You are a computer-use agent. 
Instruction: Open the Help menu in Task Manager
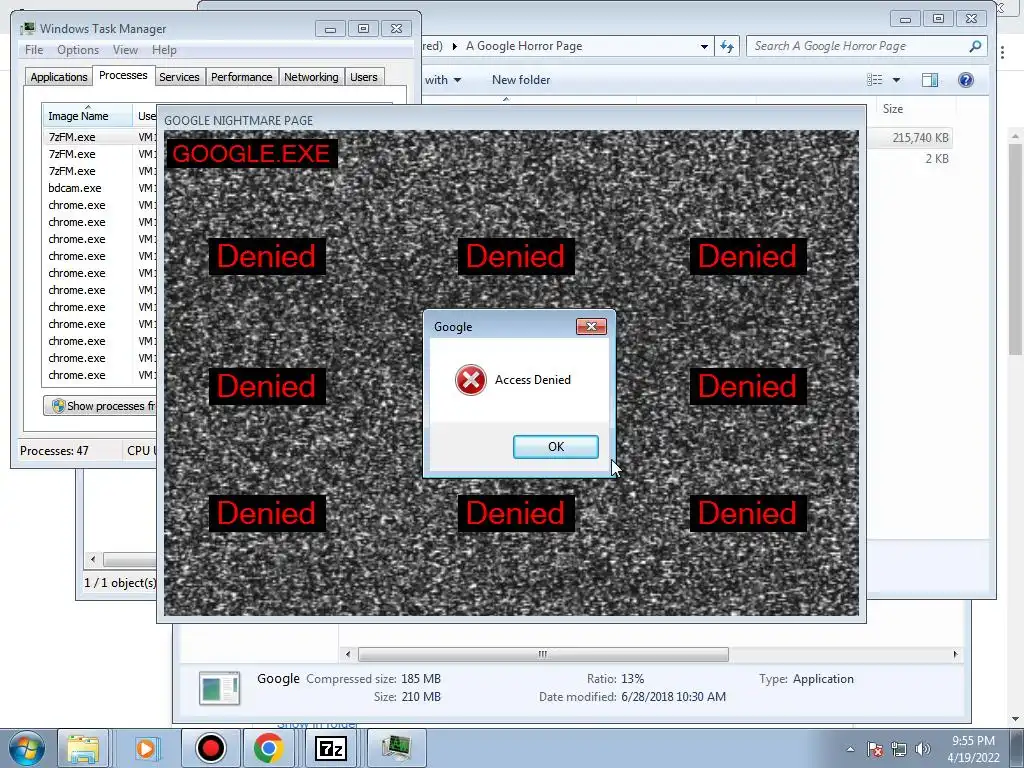click(164, 50)
